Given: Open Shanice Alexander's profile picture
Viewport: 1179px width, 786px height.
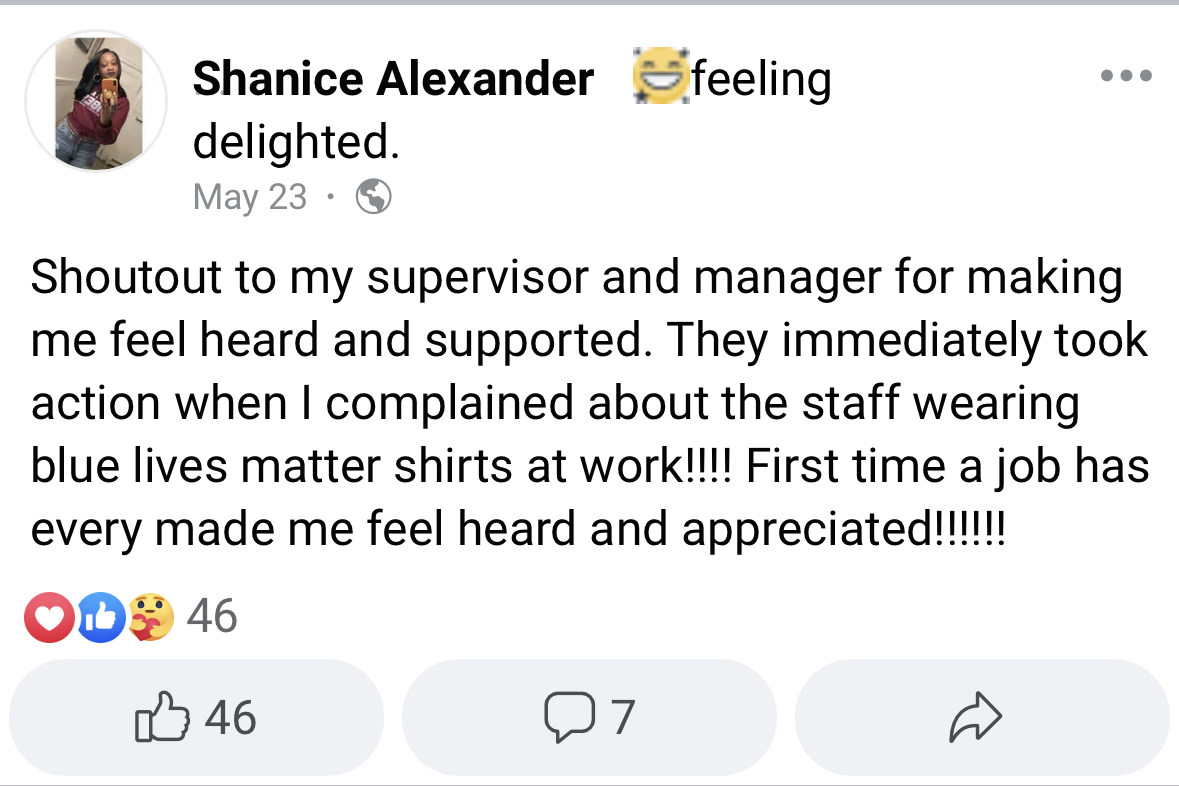Looking at the screenshot, I should [x=97, y=102].
